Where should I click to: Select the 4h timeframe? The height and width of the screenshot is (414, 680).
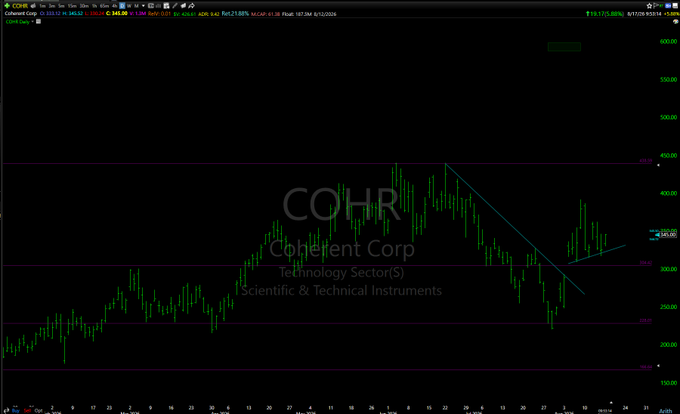coord(114,6)
